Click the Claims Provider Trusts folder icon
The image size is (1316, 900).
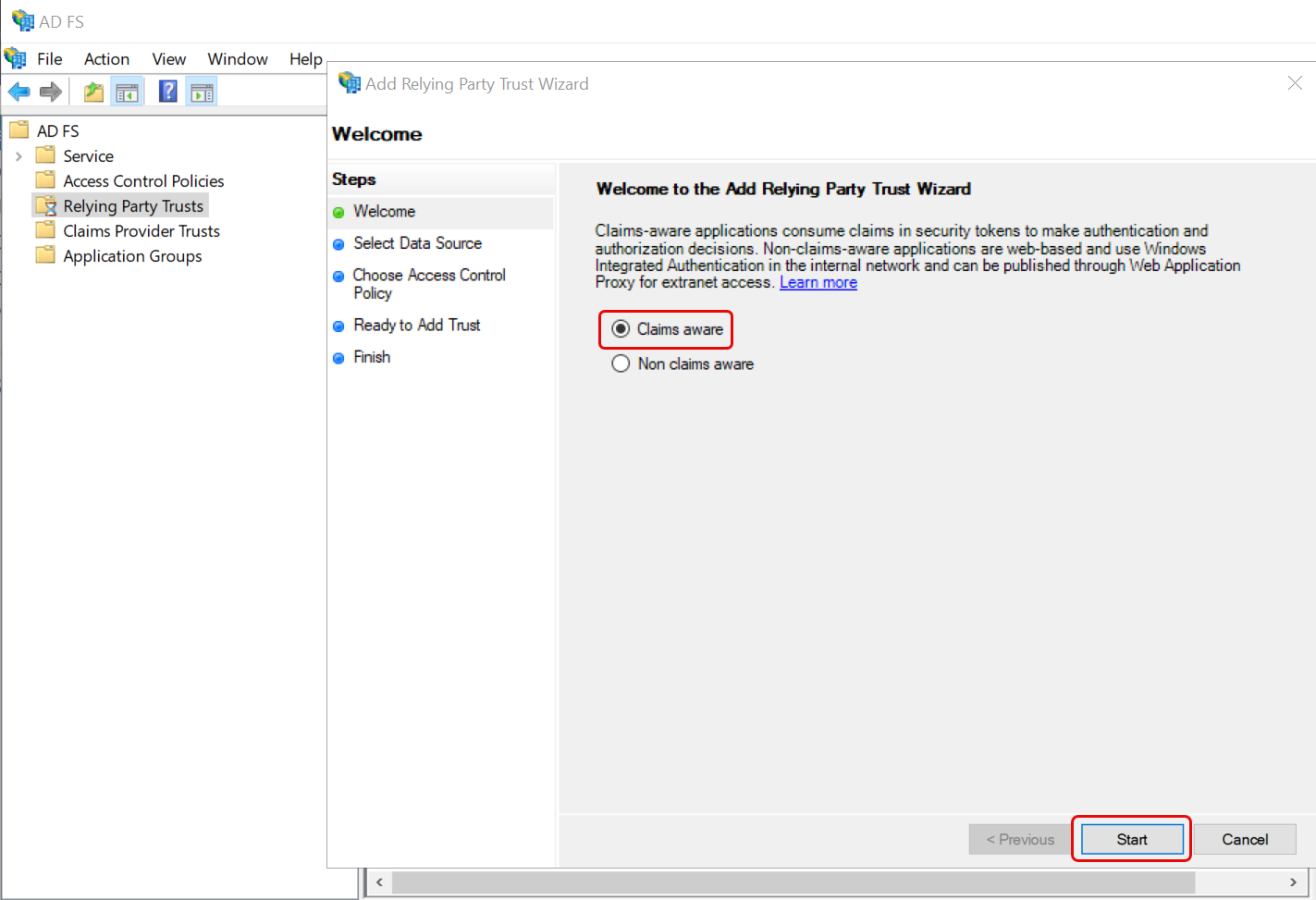pos(45,230)
